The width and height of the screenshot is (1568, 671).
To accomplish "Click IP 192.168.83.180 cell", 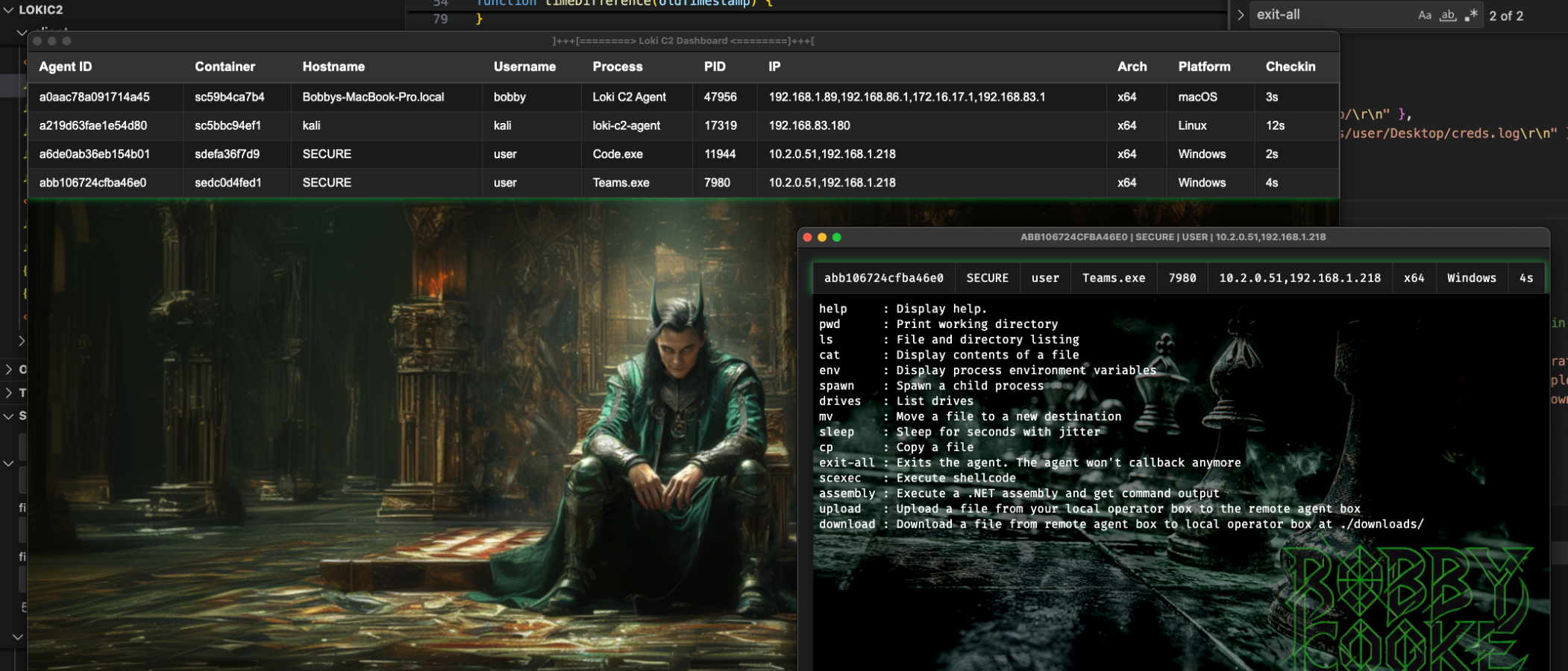I will click(x=809, y=125).
